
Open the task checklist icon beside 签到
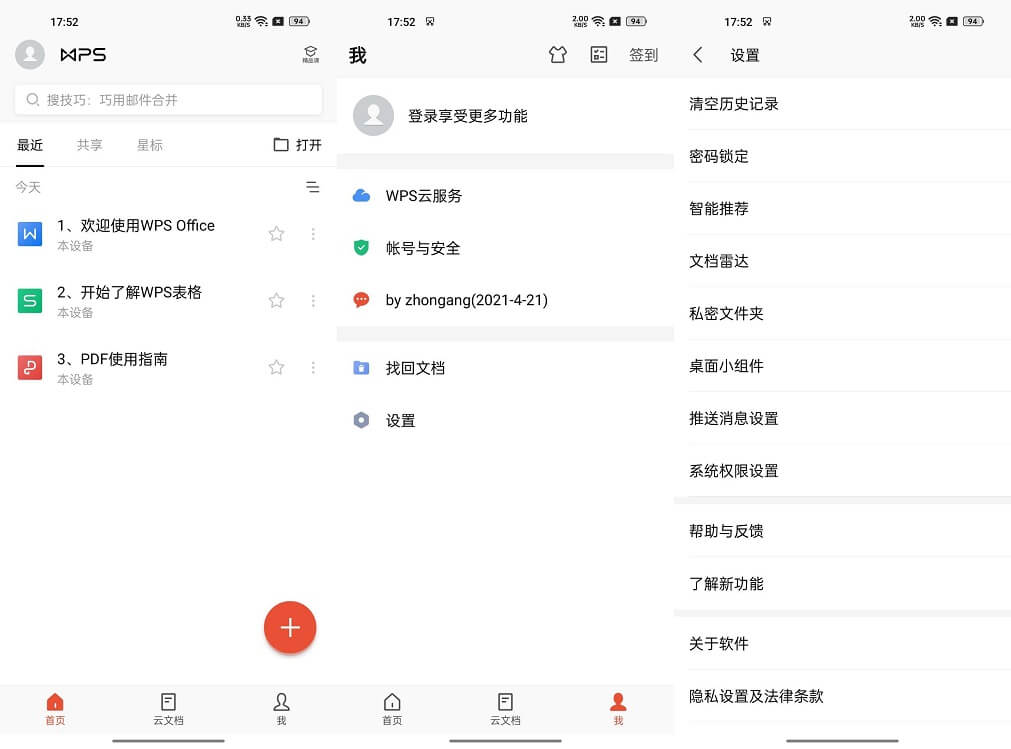(x=599, y=55)
